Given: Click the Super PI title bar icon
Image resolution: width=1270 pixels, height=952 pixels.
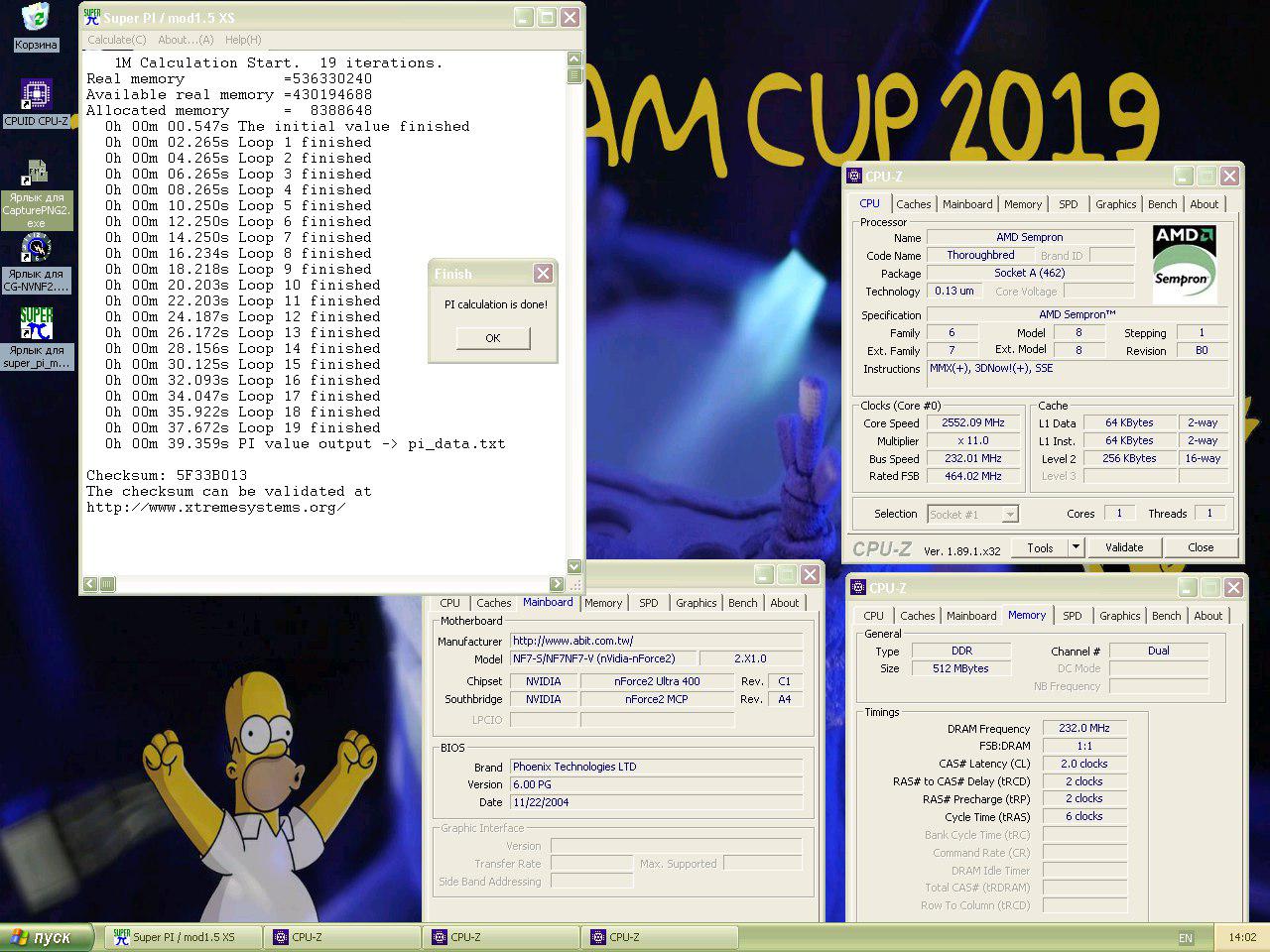Looking at the screenshot, I should coord(92,17).
